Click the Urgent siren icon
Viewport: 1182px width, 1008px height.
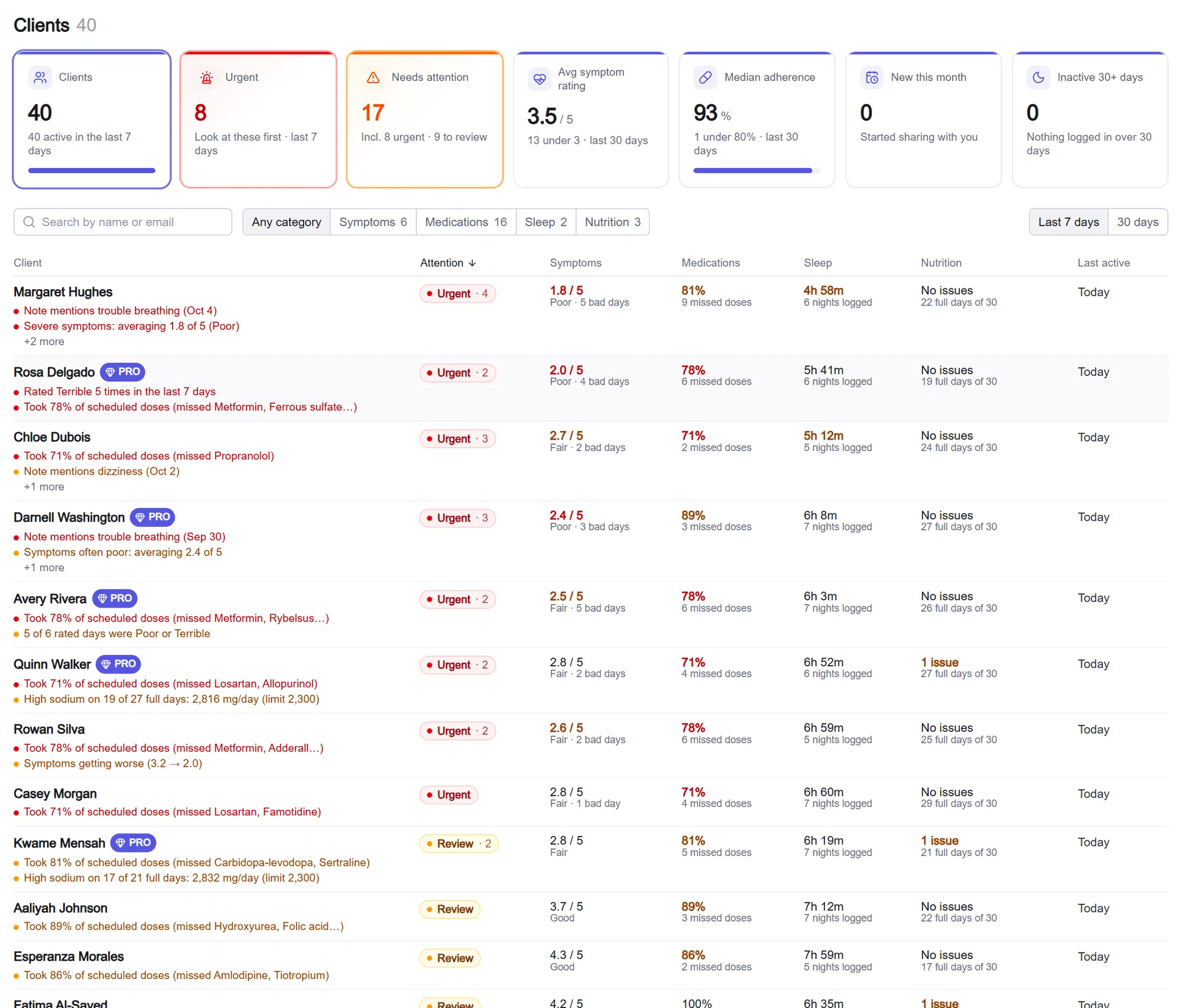(x=206, y=77)
